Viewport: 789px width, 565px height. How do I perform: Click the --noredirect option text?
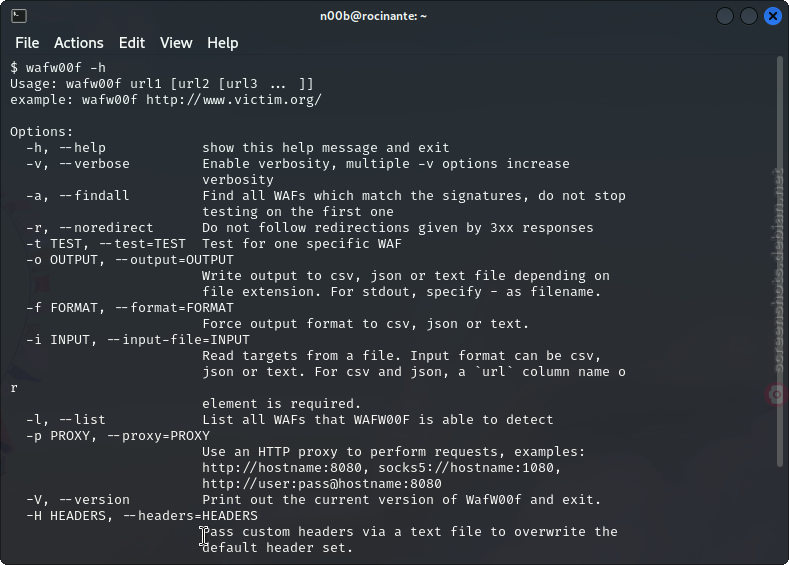point(106,228)
